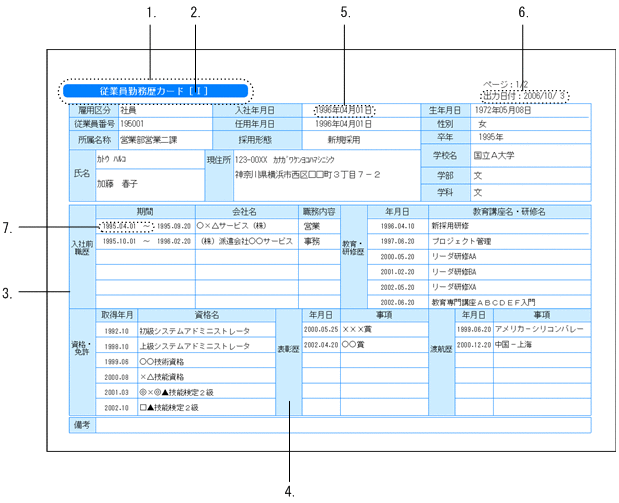The image size is (619, 503).
Task: Select the 神奈川県横浜市西区 address line
Action: coord(308,175)
